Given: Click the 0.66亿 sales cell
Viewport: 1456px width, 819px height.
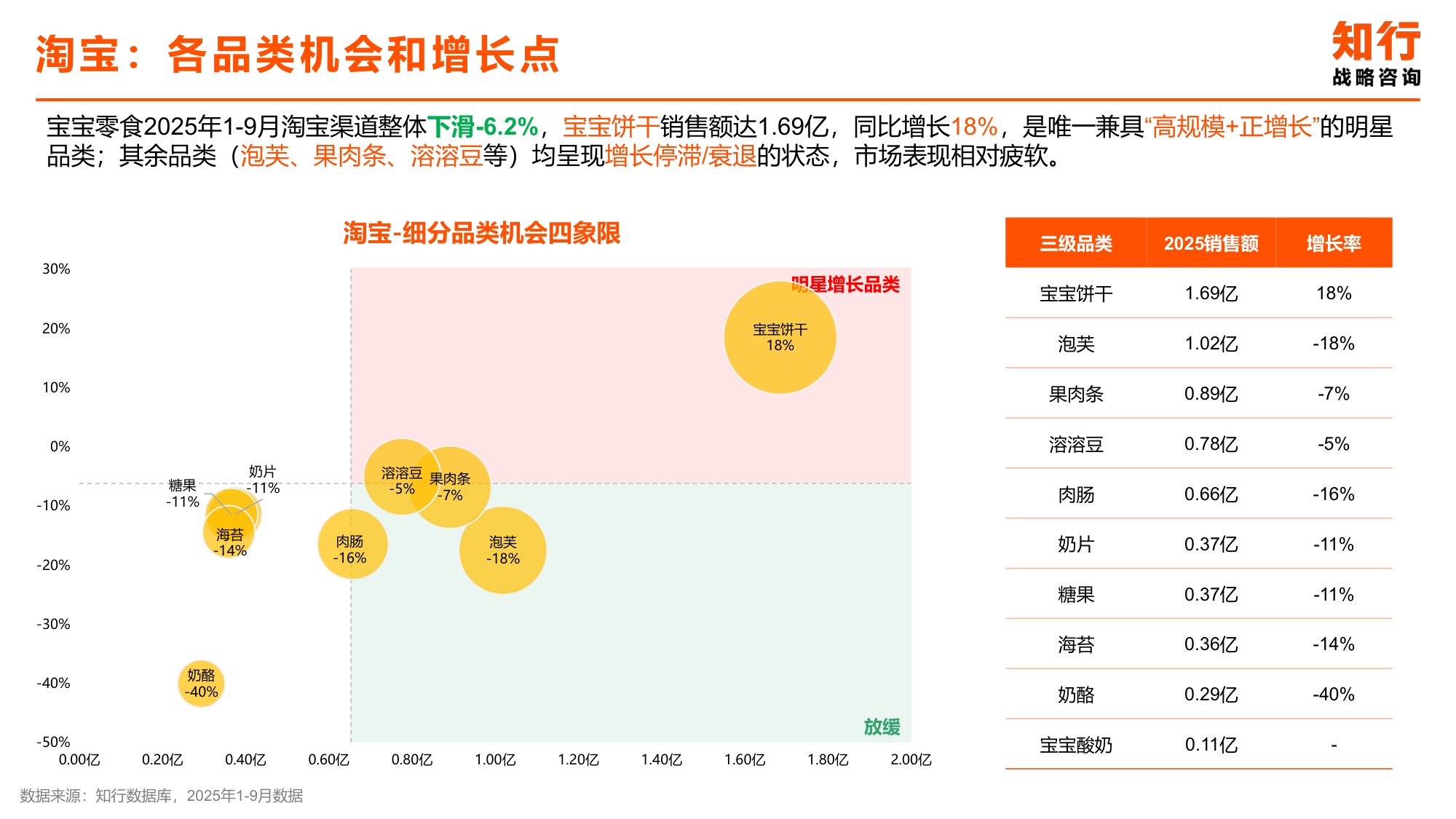Looking at the screenshot, I should [x=1211, y=494].
